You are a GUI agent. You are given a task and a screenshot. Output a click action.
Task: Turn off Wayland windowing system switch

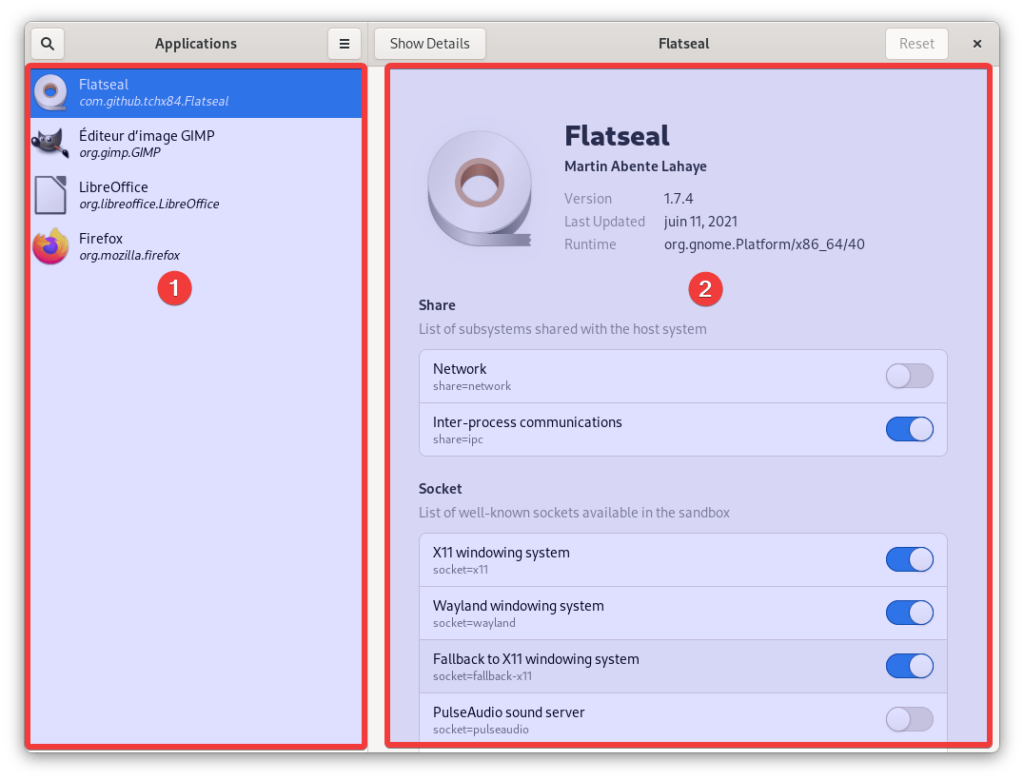(x=909, y=613)
